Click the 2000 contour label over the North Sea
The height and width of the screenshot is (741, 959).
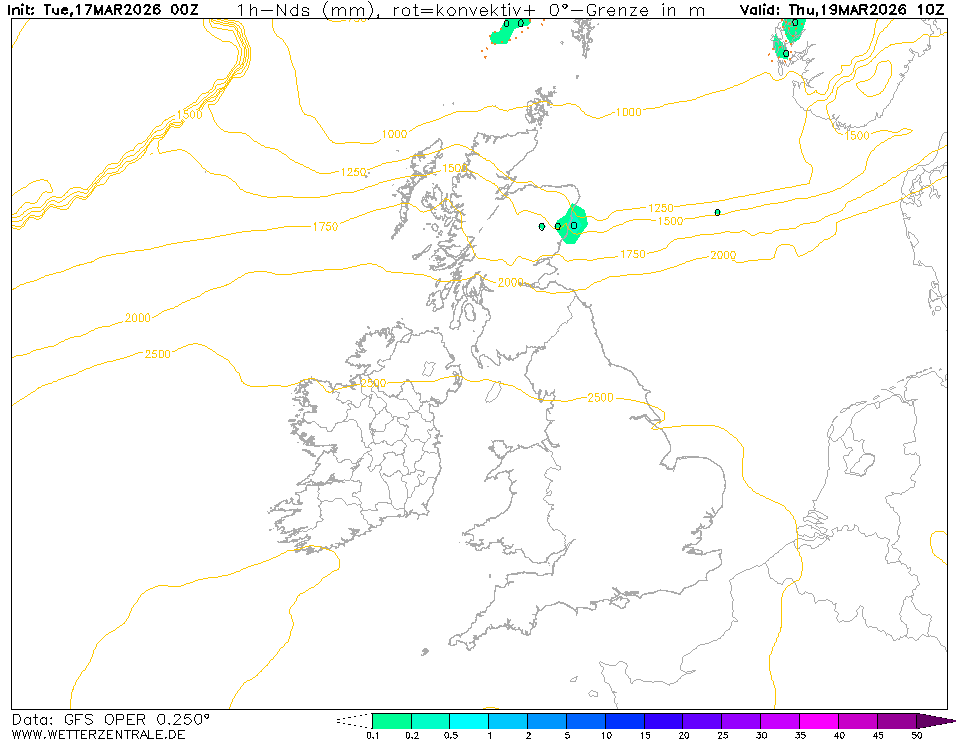(x=722, y=256)
